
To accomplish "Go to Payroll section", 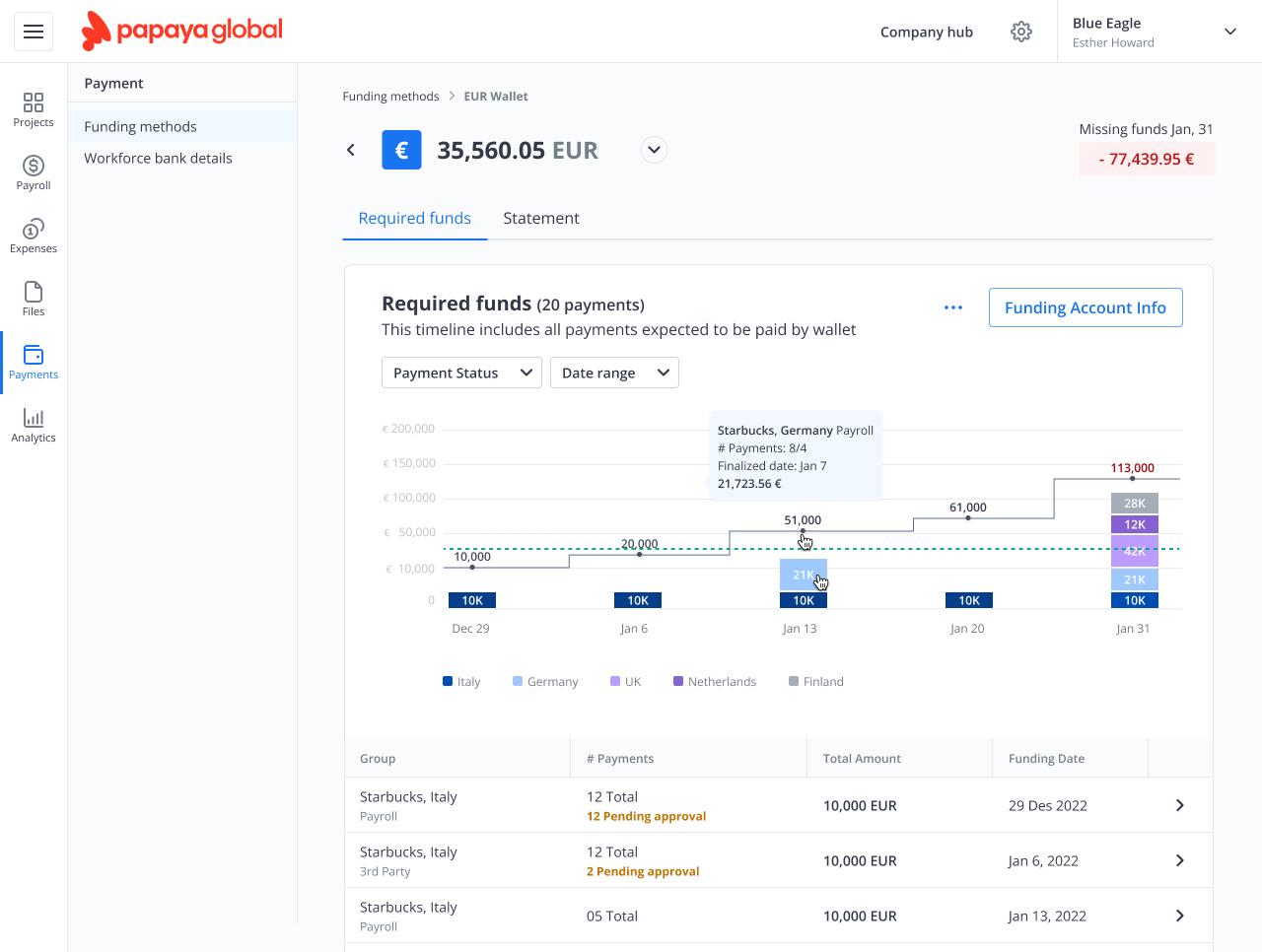I will [34, 172].
